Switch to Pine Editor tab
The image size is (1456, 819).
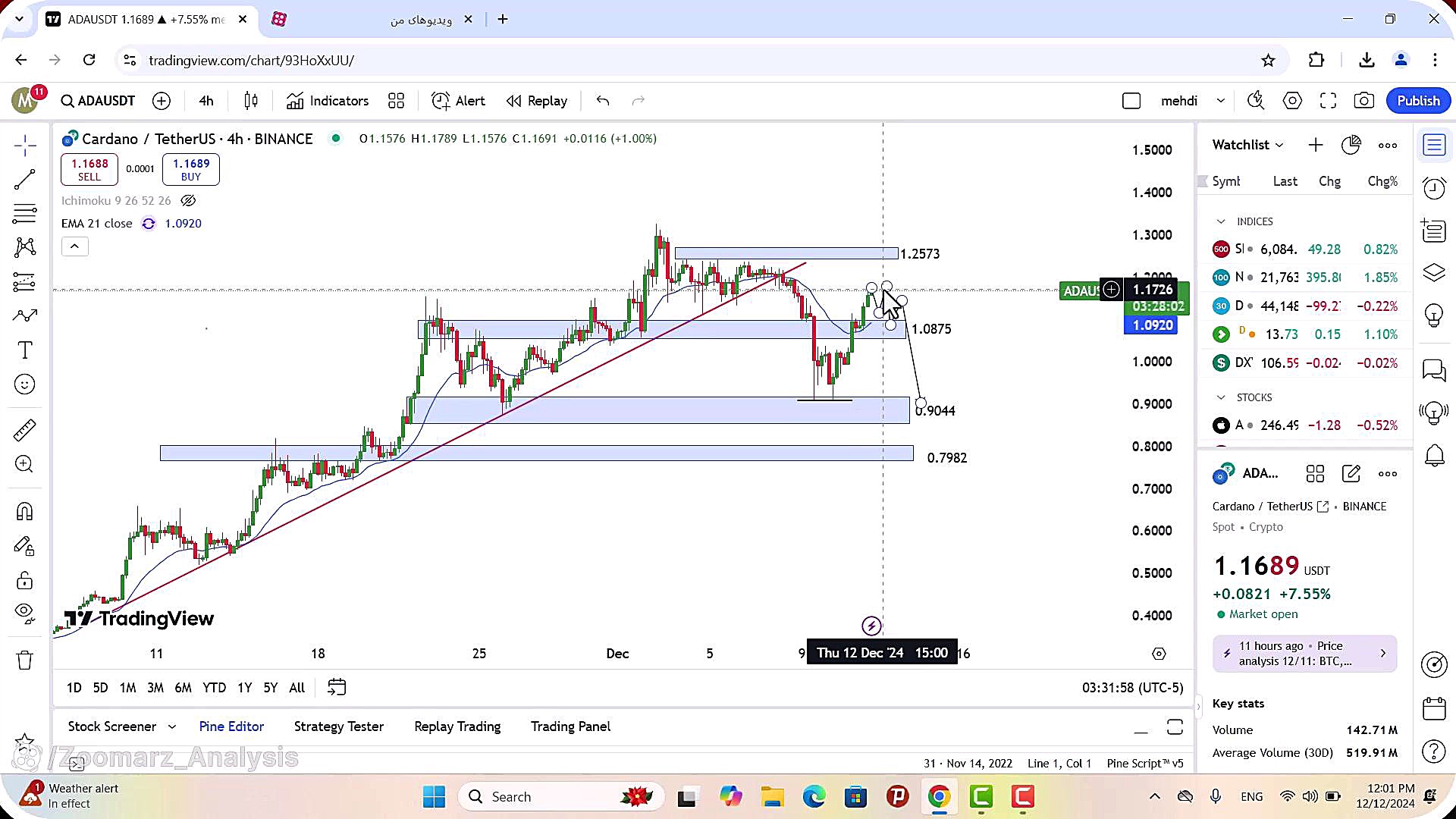coord(231,726)
